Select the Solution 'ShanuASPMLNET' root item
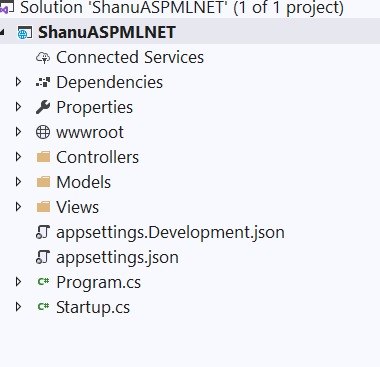380x367 pixels. 182,7
